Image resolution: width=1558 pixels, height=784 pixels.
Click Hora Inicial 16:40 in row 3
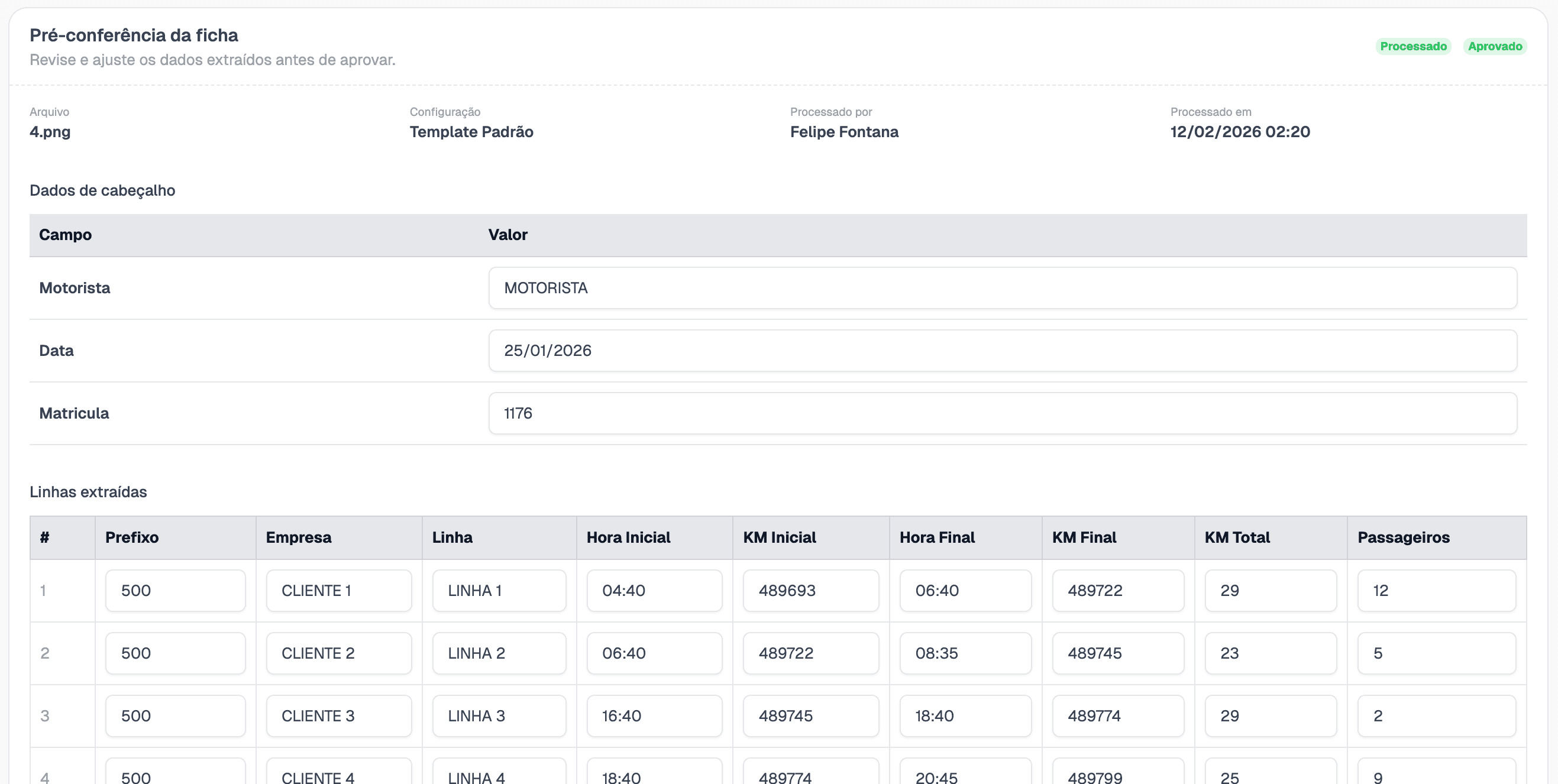pyautogui.click(x=654, y=716)
